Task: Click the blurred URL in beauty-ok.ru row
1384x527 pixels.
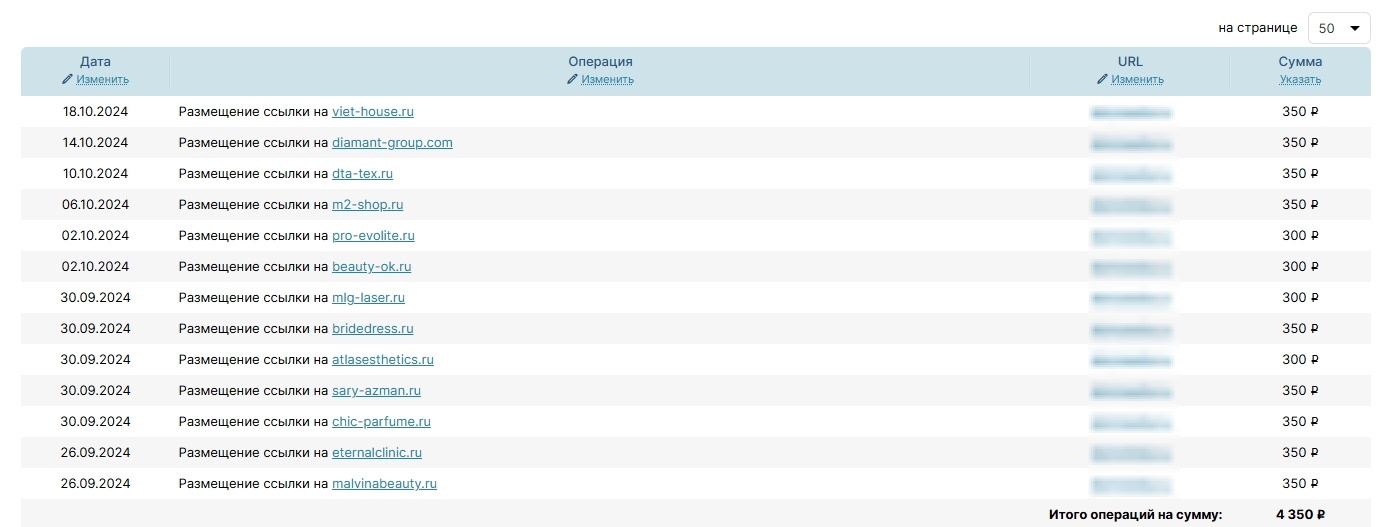Action: click(x=1131, y=267)
